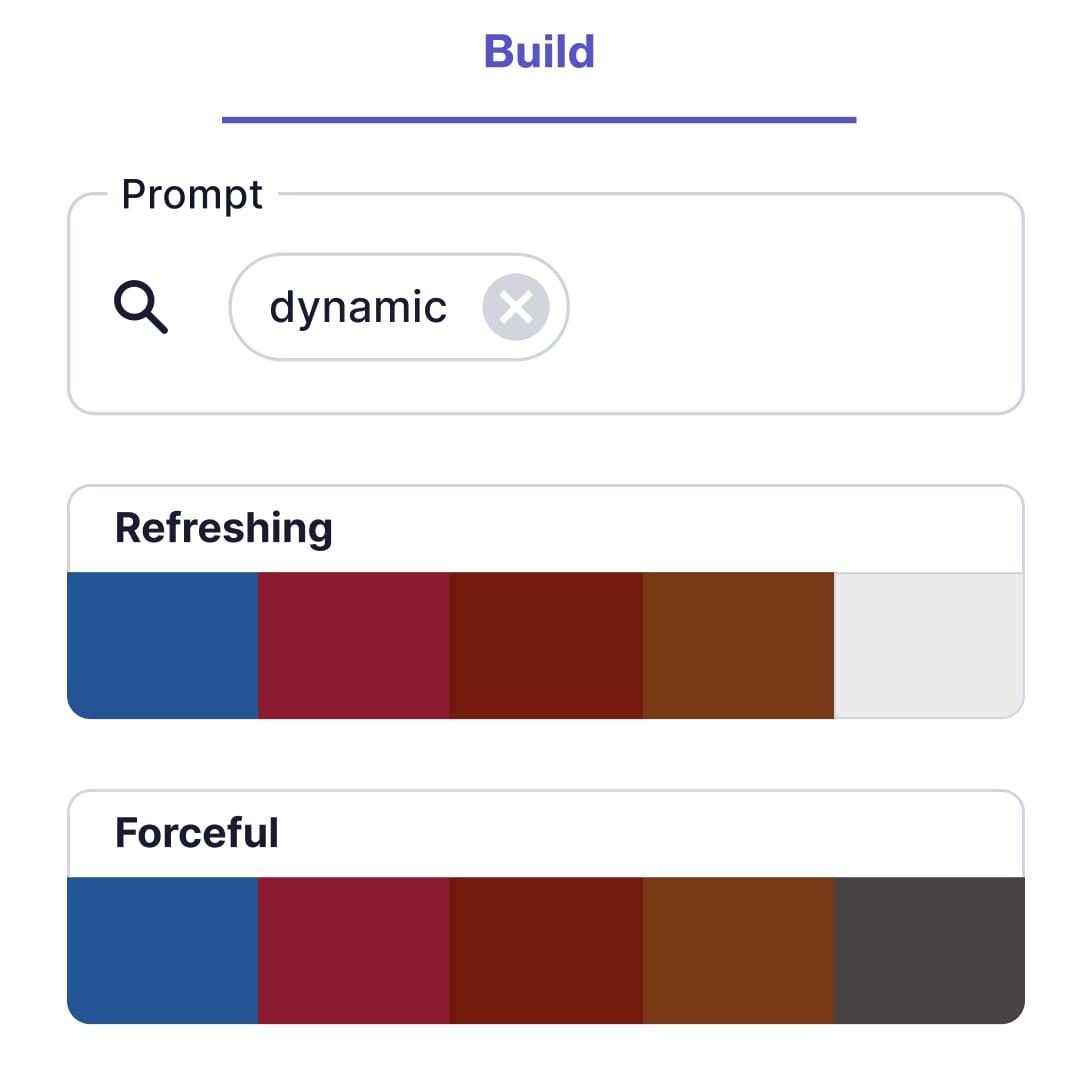The height and width of the screenshot is (1082, 1081).
Task: Select the search icon in the Prompt box
Action: [141, 307]
